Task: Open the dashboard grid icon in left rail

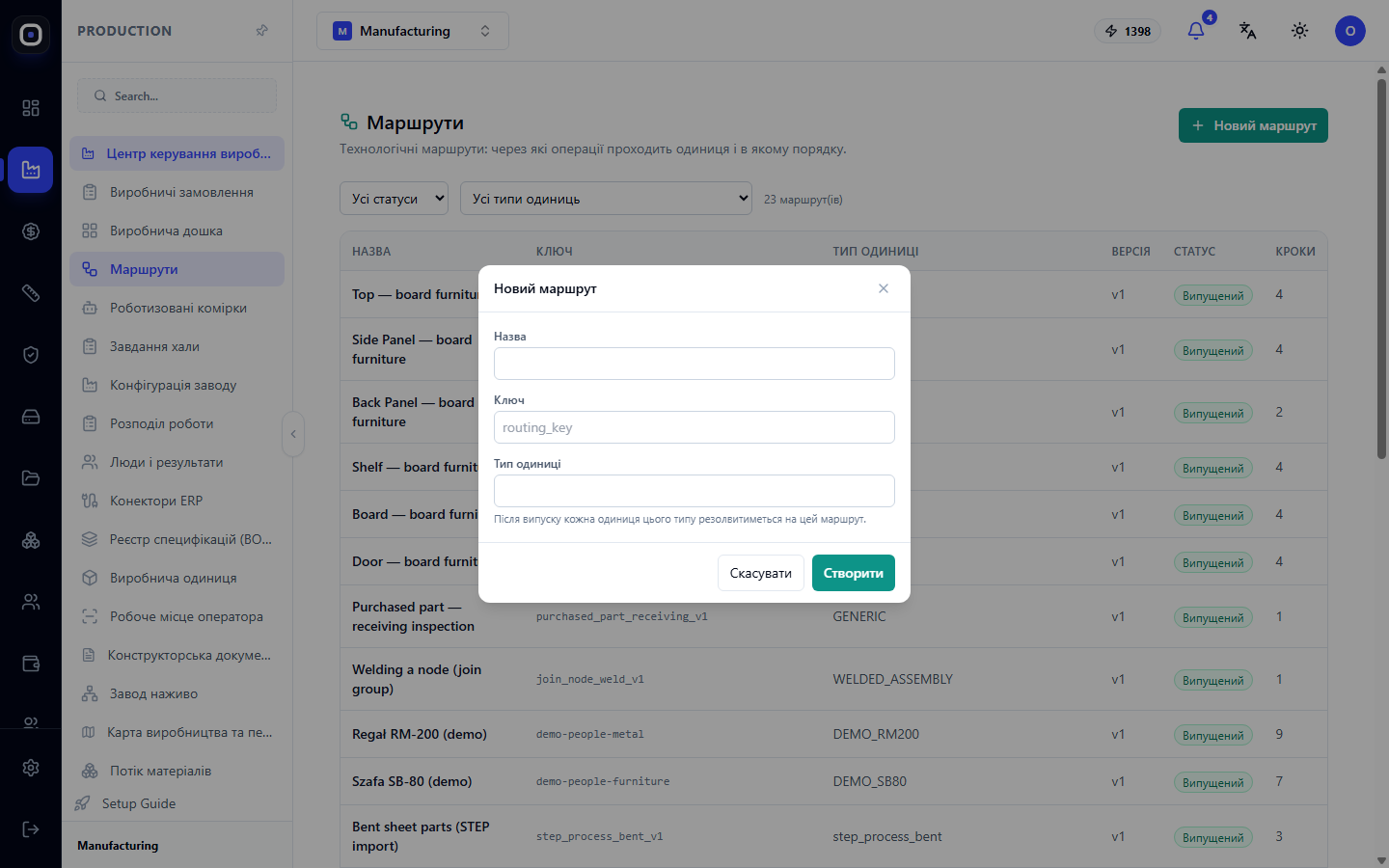Action: (x=31, y=108)
